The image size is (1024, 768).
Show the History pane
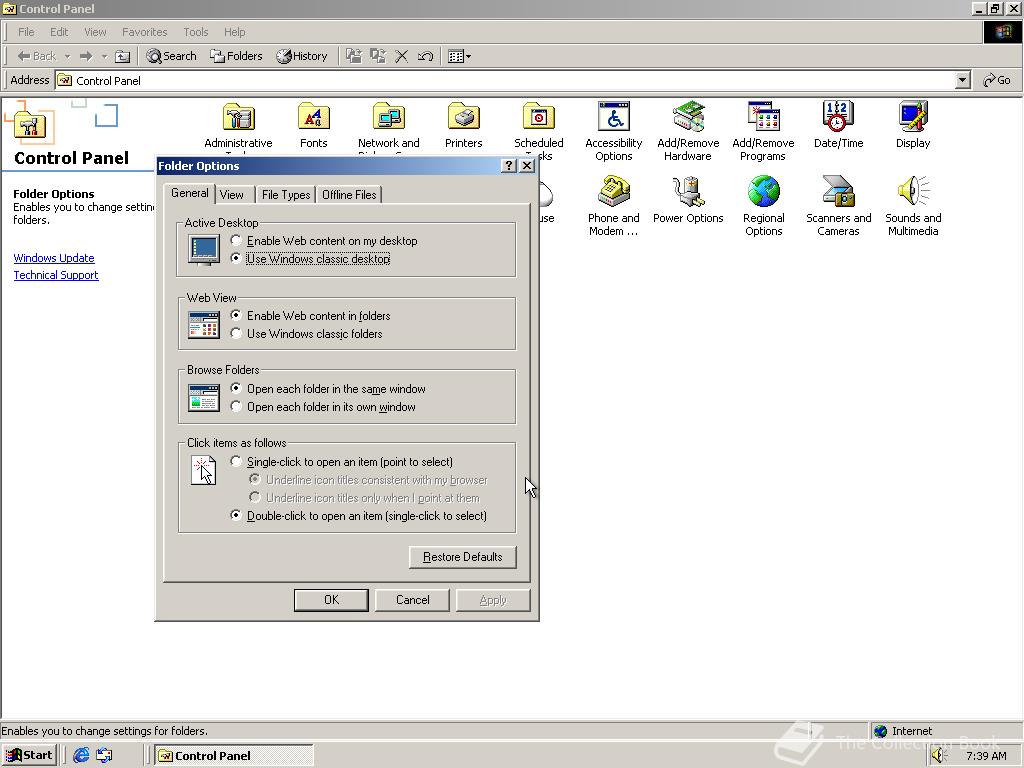pos(302,56)
